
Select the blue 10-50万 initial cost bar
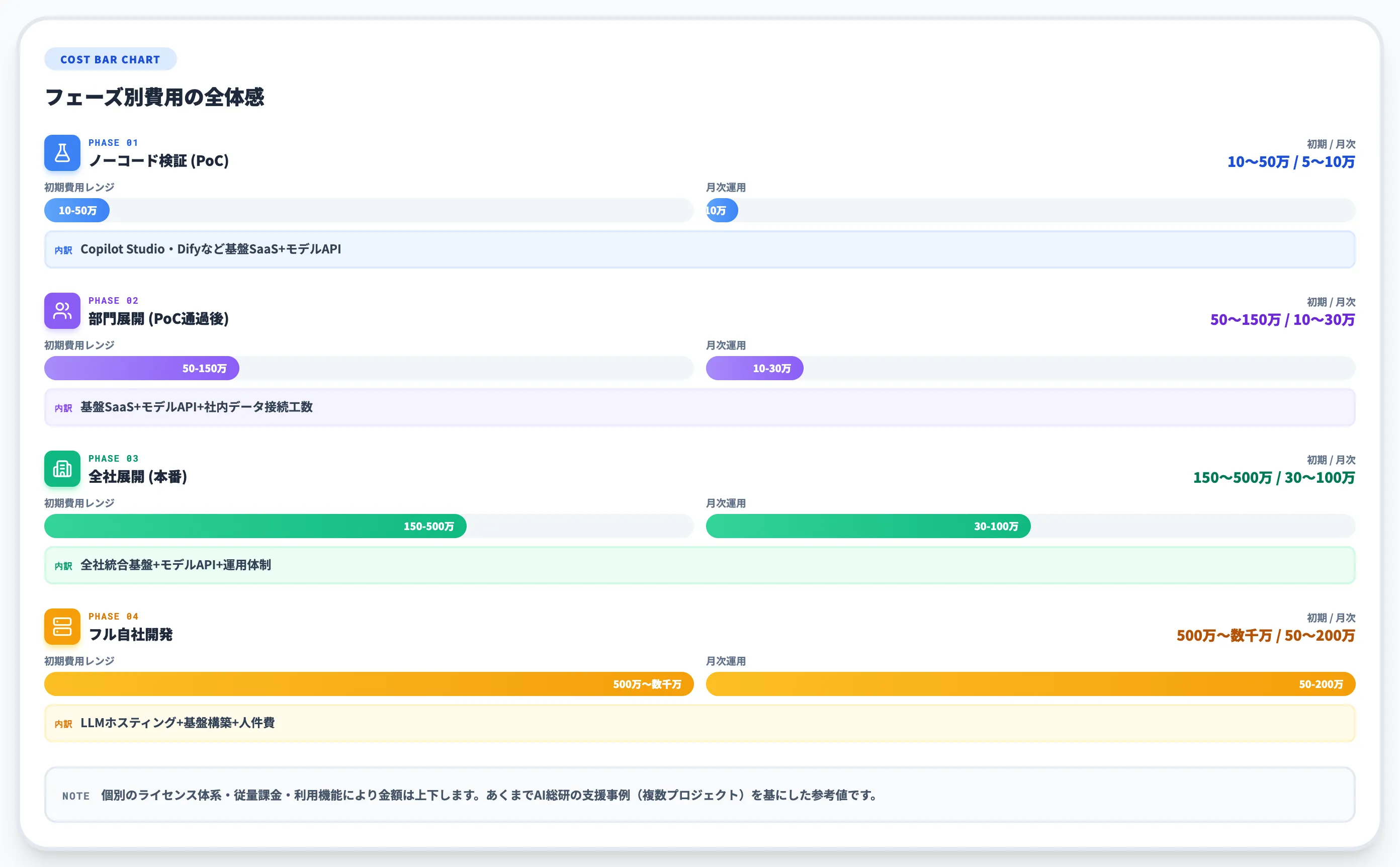(77, 210)
